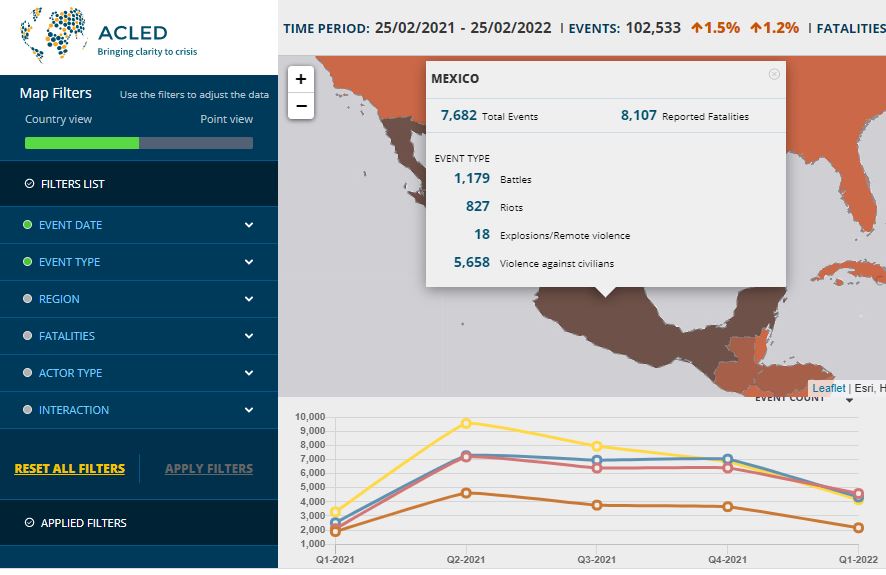This screenshot has height=575, width=886.
Task: Click the Country/Point view slider bar
Action: tap(139, 143)
